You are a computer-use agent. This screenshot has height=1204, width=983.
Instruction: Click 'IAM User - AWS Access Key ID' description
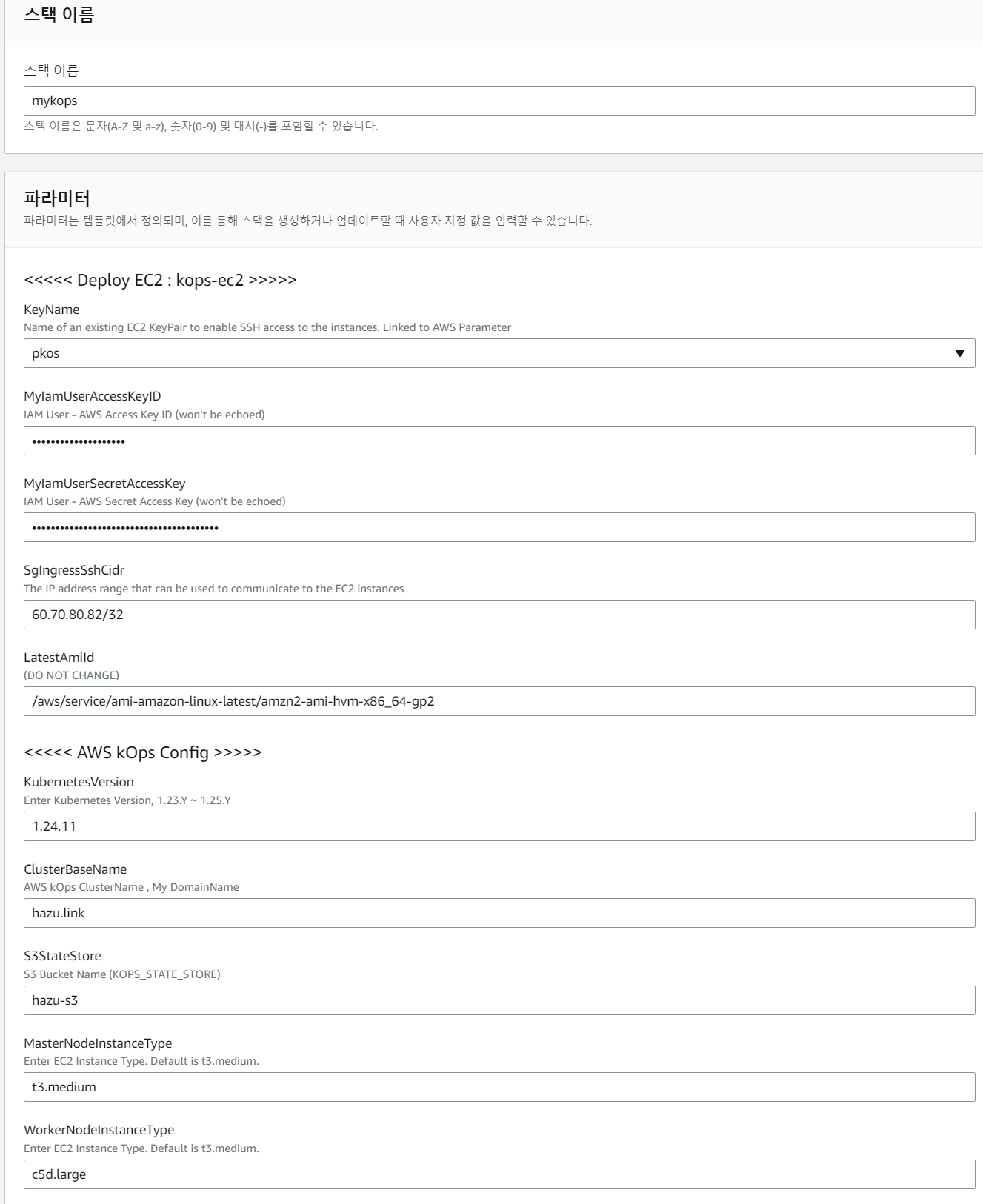[144, 415]
